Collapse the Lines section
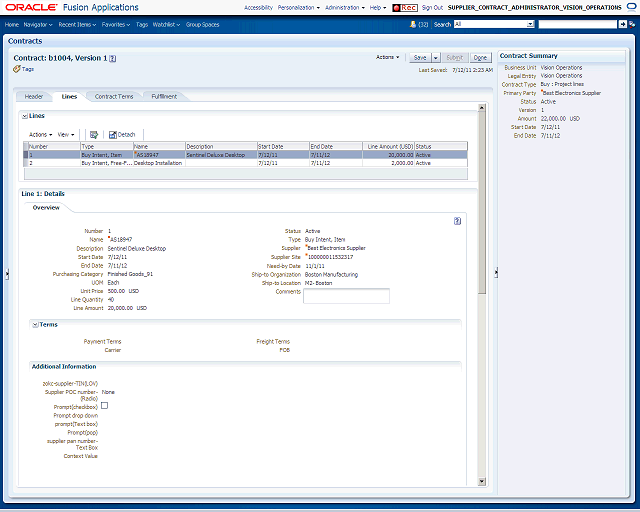 24,116
